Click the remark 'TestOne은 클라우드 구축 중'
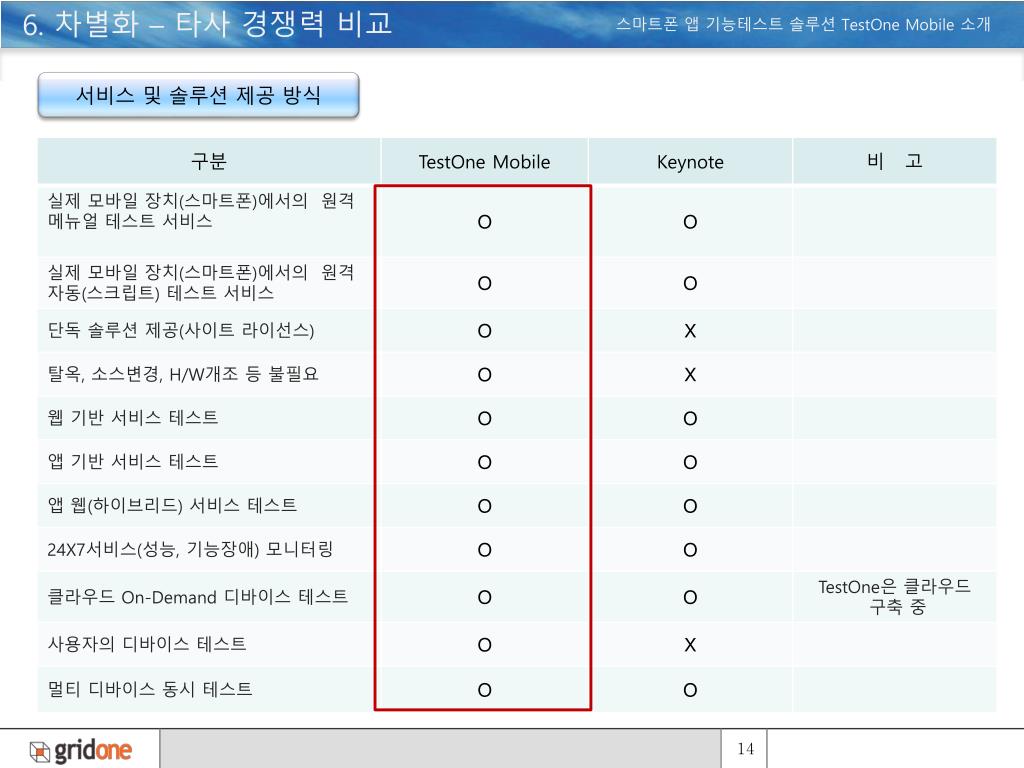Screen dimensions: 1024x768 point(895,596)
